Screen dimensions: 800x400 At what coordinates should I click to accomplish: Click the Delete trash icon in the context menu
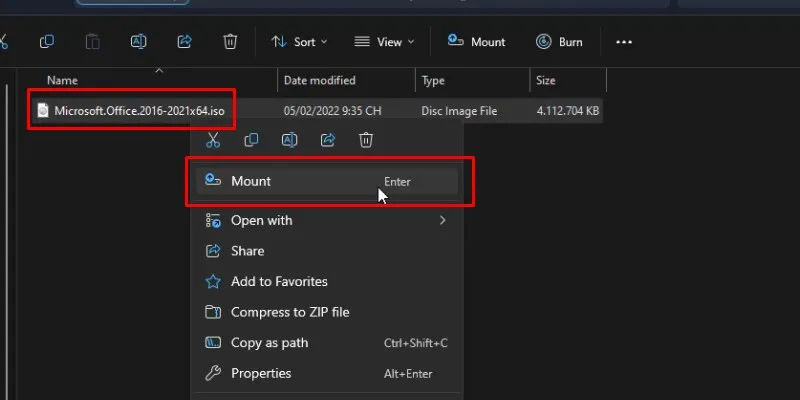pos(366,140)
